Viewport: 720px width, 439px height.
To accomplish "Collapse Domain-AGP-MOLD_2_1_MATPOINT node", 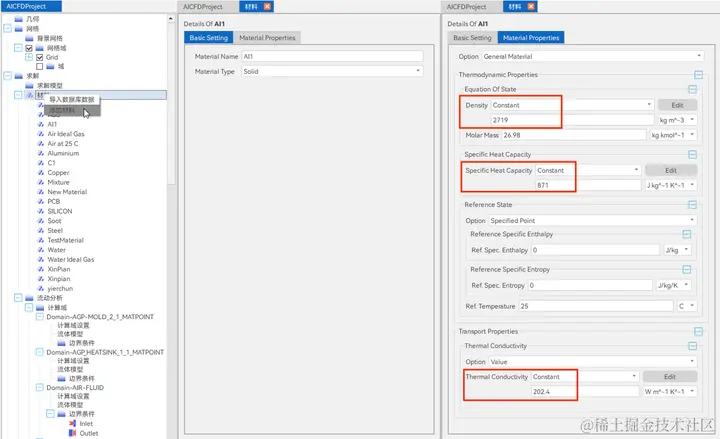I will [39, 317].
